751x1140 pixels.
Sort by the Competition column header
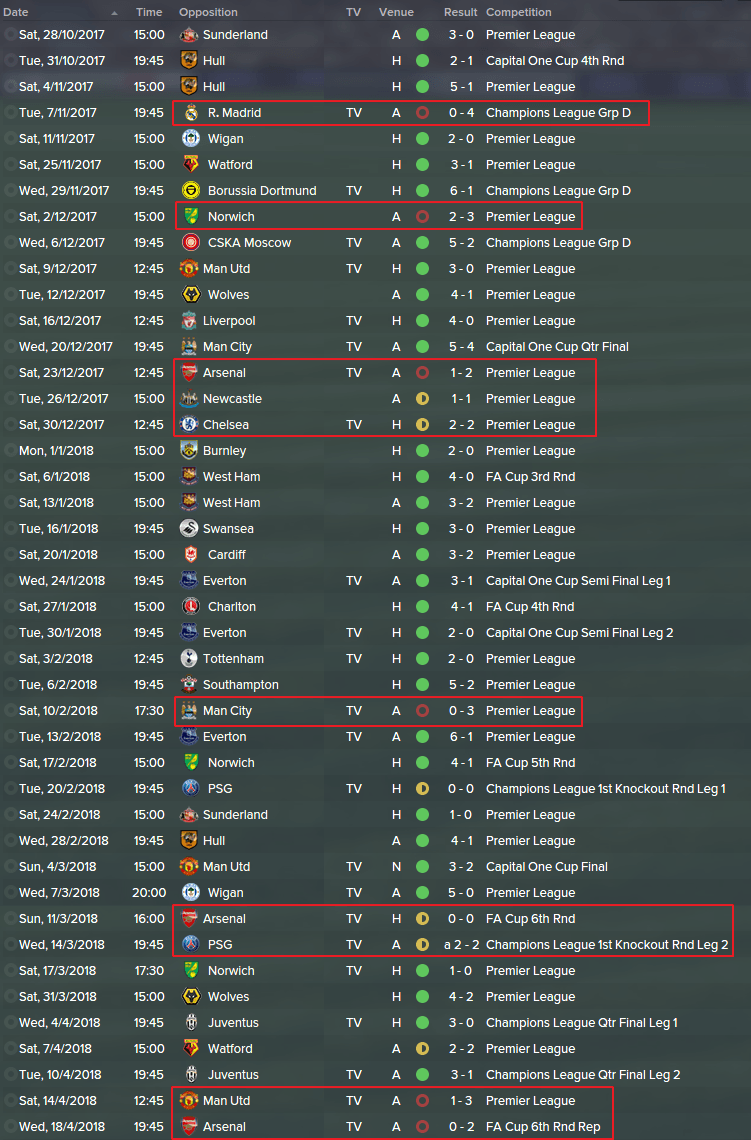pos(518,12)
